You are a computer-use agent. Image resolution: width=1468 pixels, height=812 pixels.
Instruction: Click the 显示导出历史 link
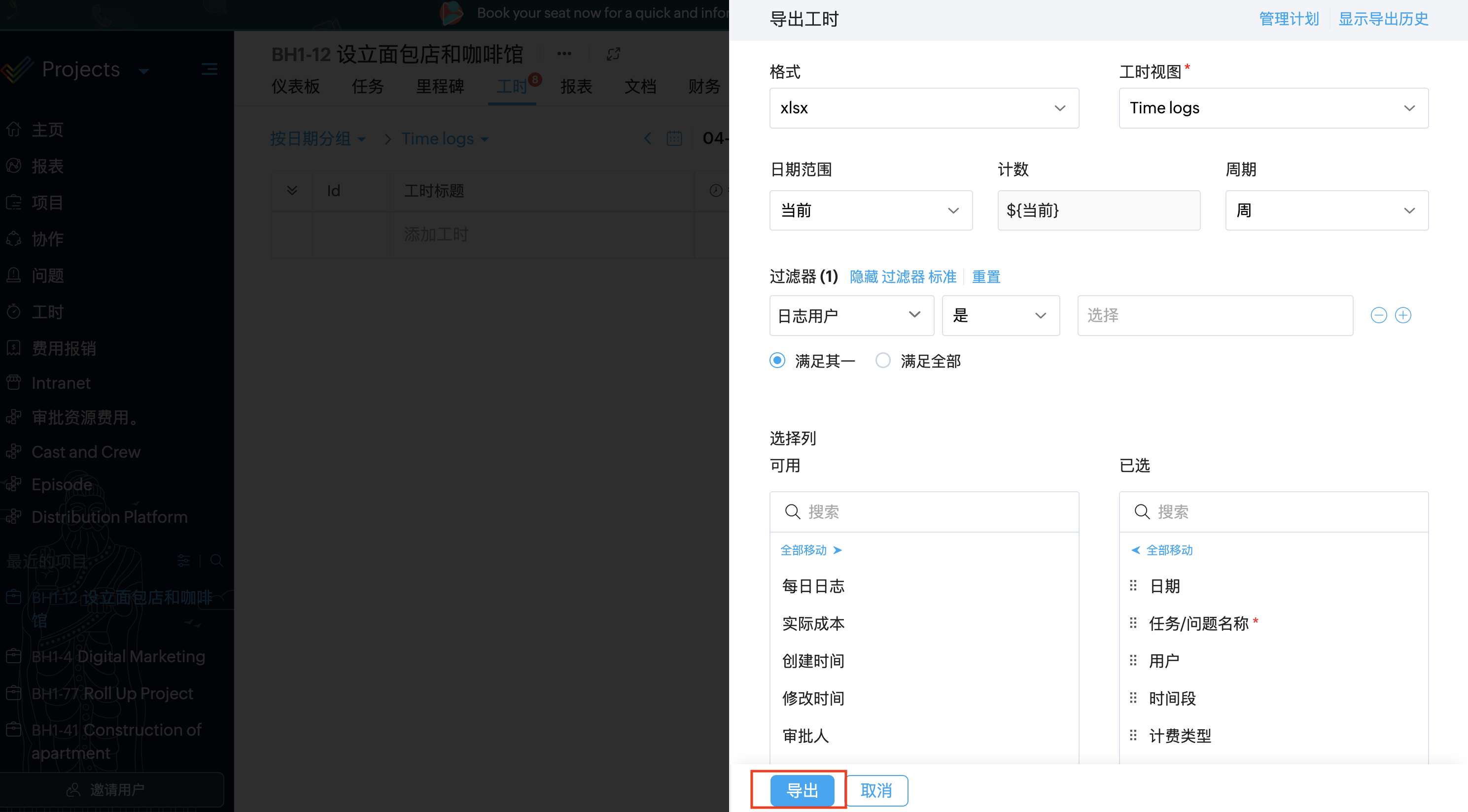point(1383,19)
